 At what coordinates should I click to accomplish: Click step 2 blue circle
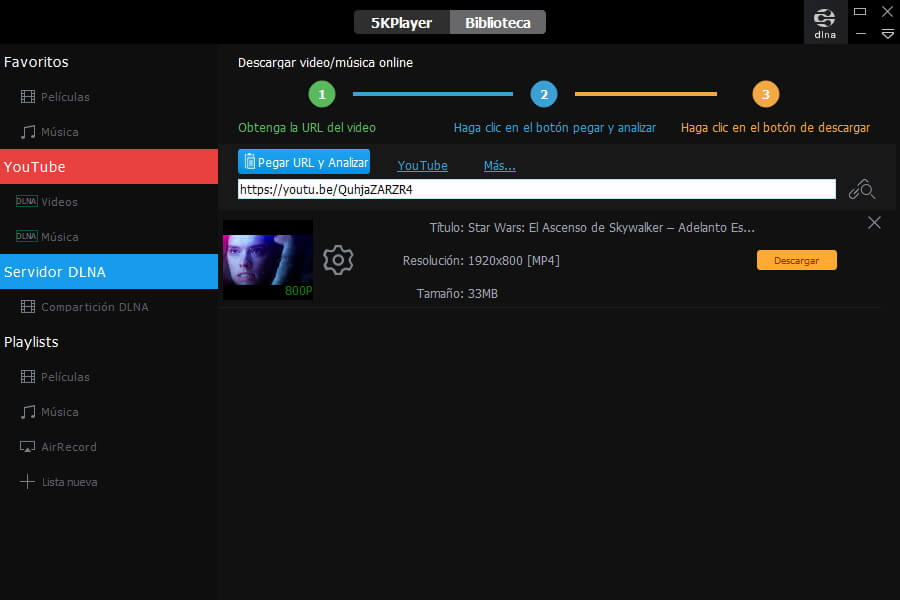[544, 94]
